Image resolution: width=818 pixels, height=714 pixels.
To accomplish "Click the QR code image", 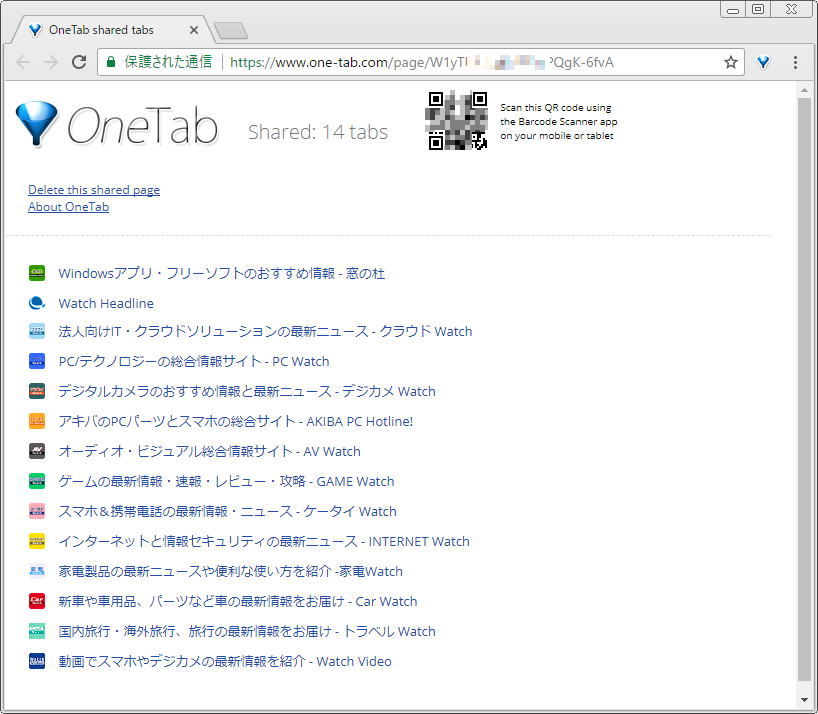I will coord(457,120).
